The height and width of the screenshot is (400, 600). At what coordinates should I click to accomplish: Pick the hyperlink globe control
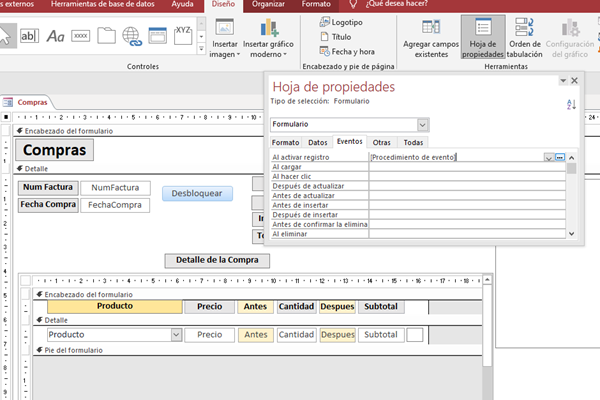(x=132, y=36)
